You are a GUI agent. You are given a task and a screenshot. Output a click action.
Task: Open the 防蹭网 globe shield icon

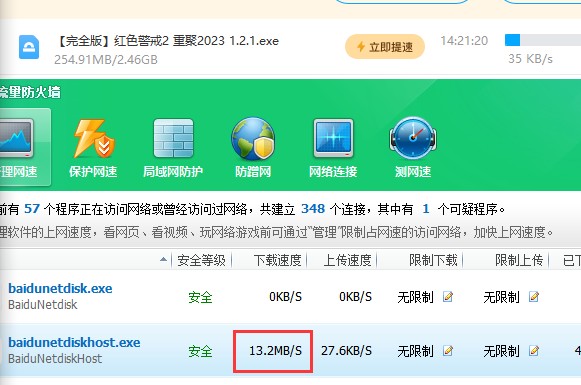tap(253, 139)
